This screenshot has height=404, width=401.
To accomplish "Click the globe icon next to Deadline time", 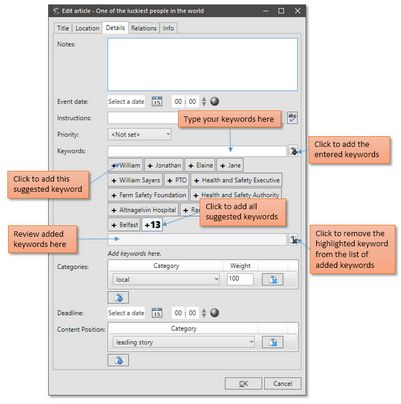I will [215, 313].
